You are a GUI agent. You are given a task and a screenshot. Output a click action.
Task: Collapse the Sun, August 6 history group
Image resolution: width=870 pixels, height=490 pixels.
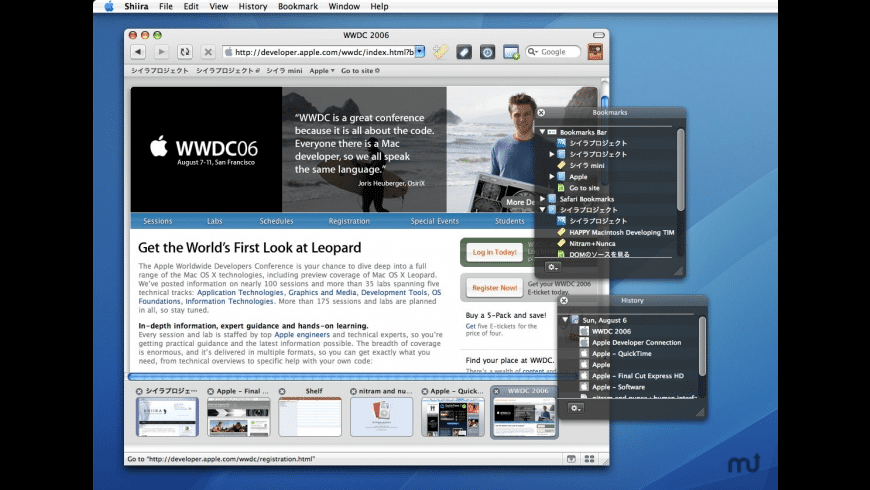click(x=565, y=320)
